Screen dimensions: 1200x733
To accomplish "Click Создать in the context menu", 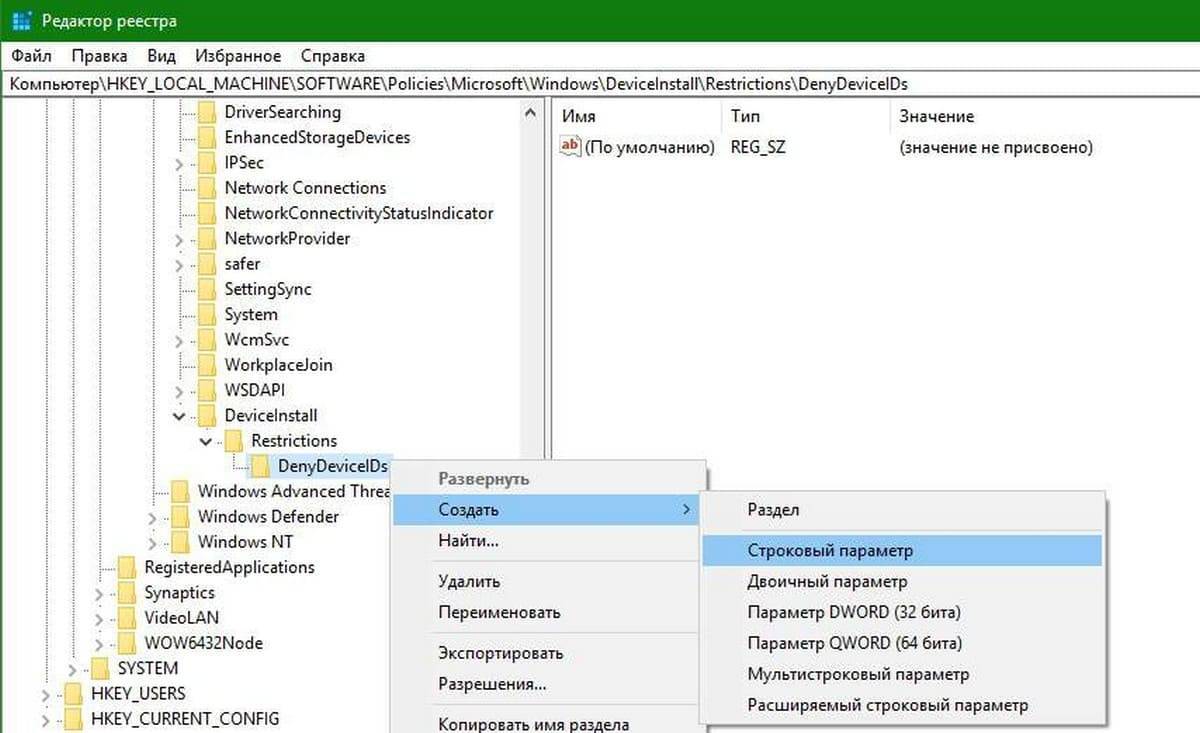I will tap(547, 510).
